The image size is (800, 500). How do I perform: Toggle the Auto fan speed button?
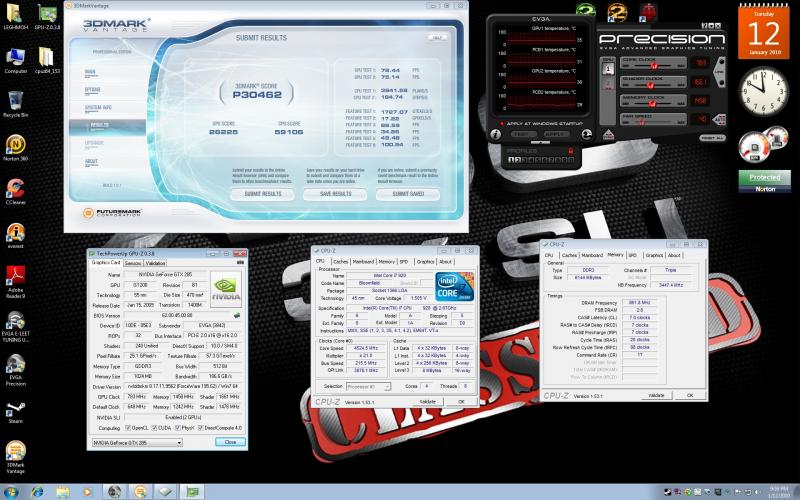point(720,120)
